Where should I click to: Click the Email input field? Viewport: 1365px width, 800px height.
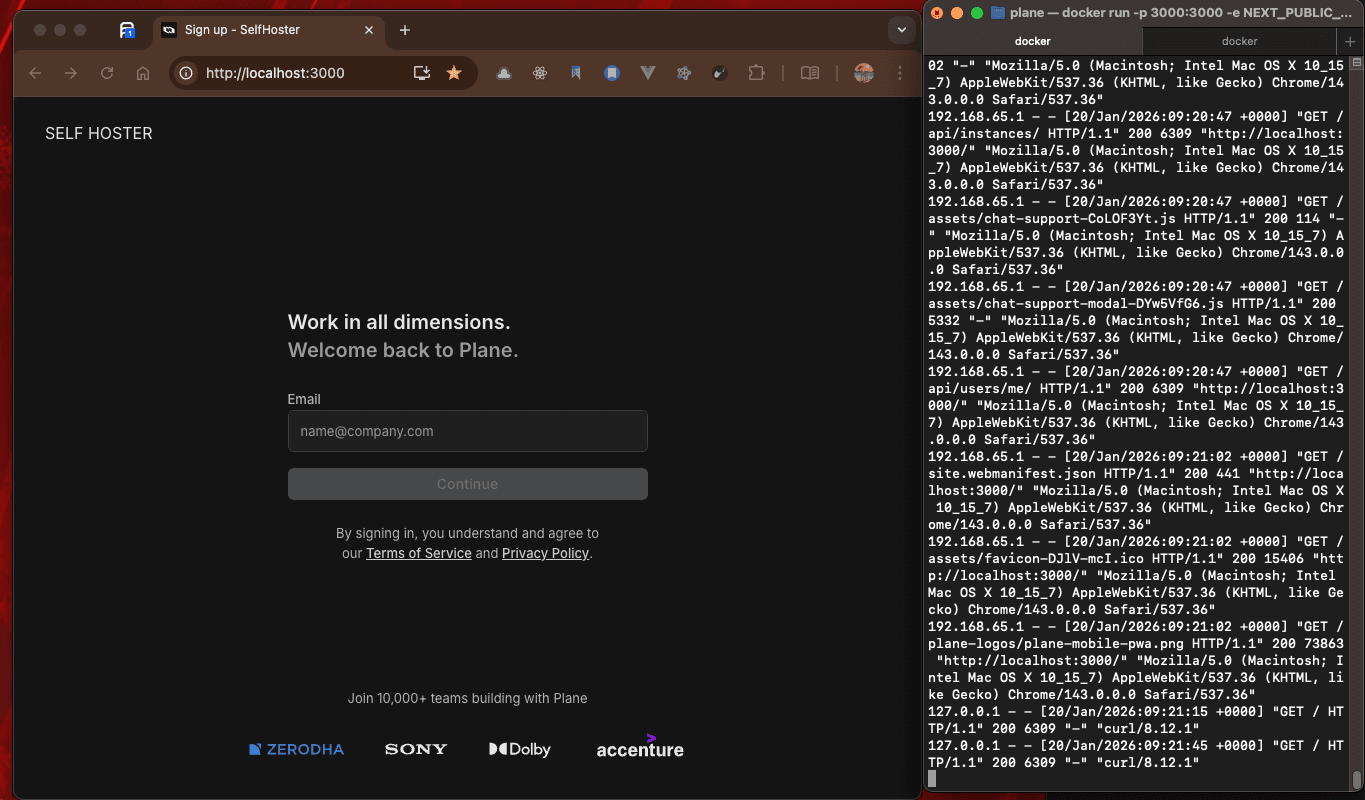(x=468, y=431)
